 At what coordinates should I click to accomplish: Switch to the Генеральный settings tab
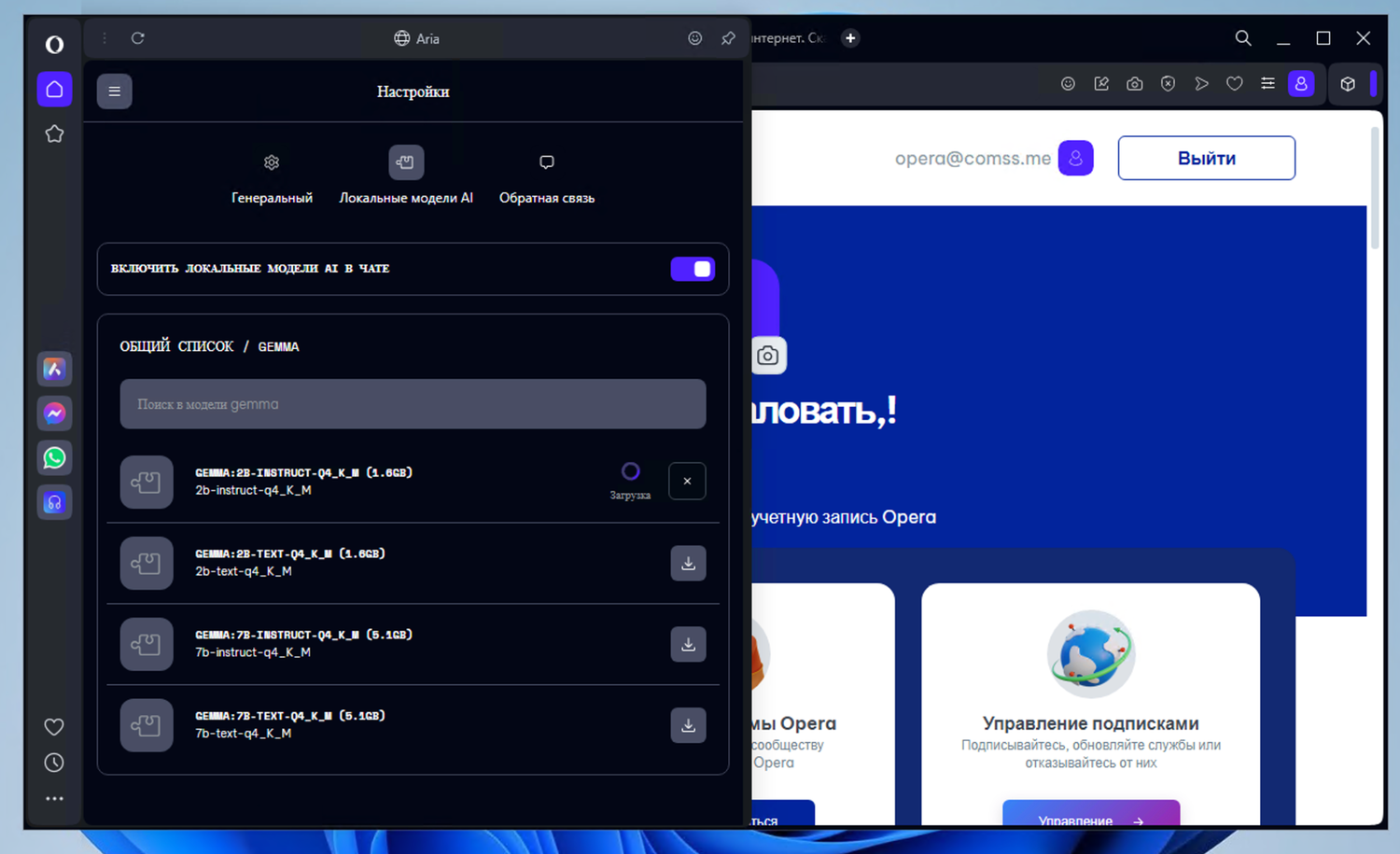coord(272,178)
